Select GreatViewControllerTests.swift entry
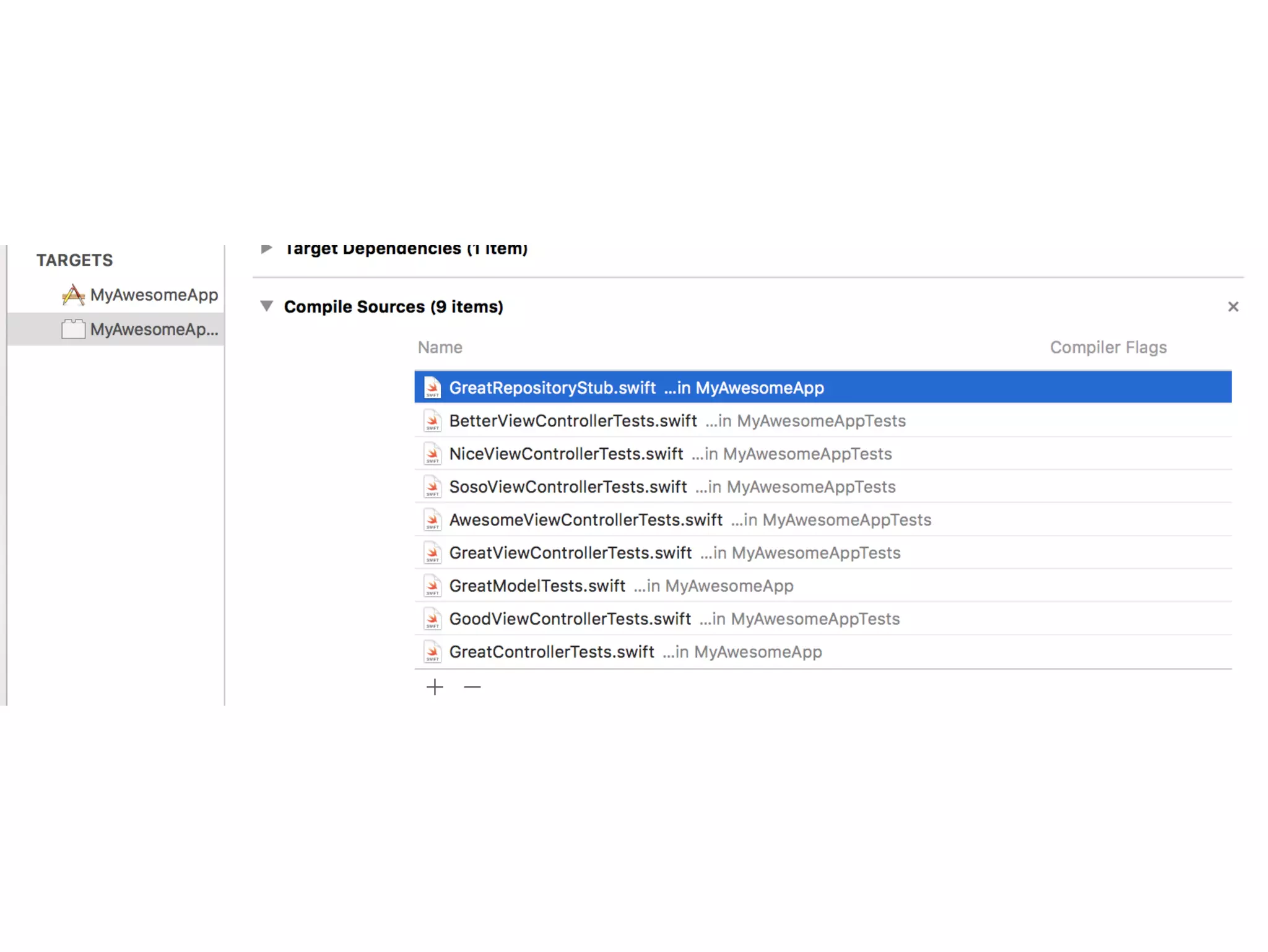The image size is (1268, 952). click(570, 553)
